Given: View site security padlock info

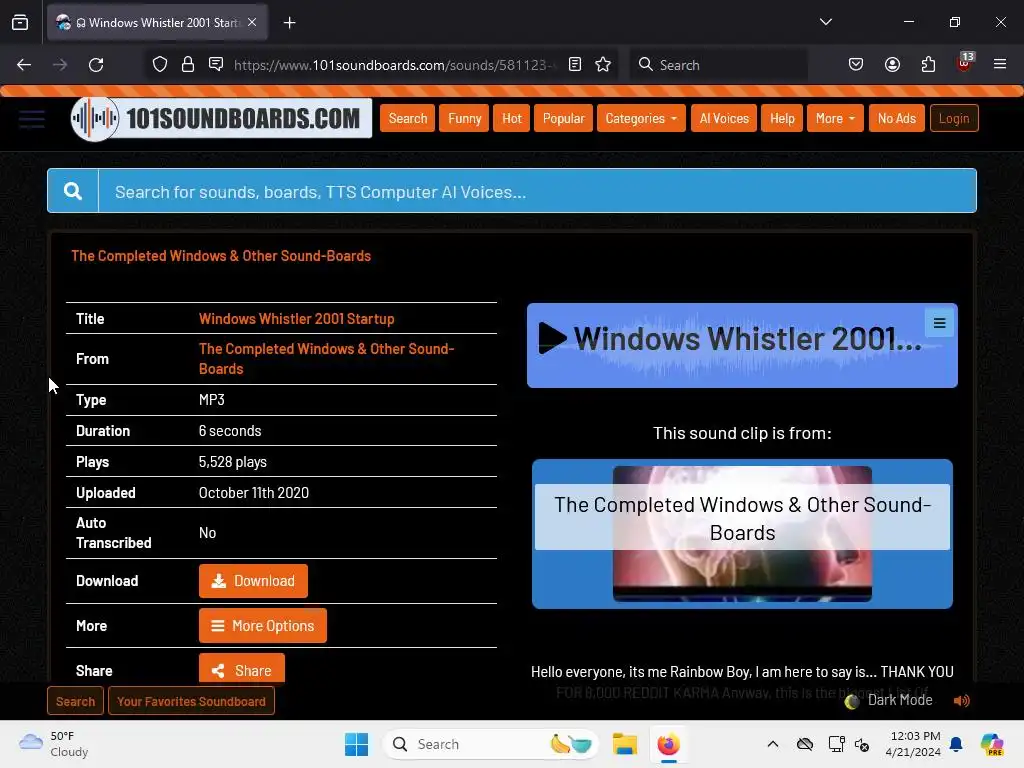Looking at the screenshot, I should tap(188, 64).
